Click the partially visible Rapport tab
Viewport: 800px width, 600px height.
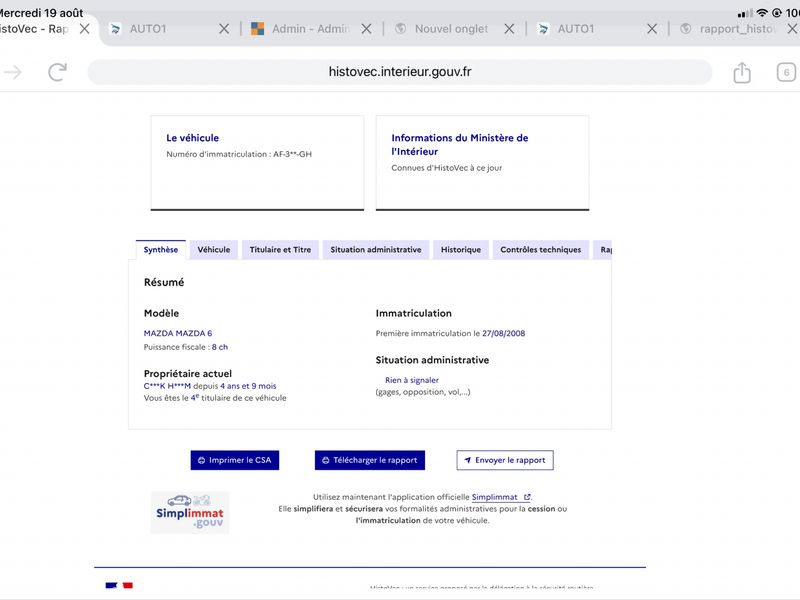605,249
